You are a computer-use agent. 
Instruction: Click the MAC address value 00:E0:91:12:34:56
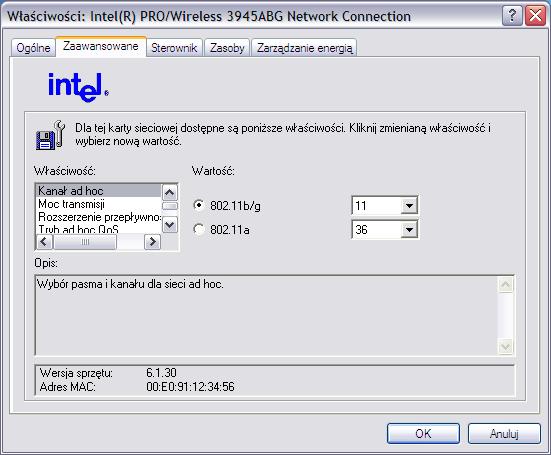(190, 387)
